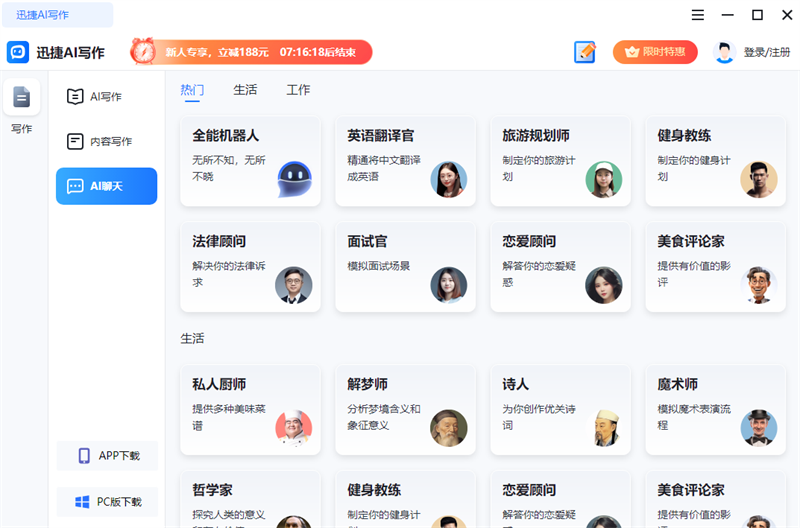Click the phone icon beside APP下载

(x=84, y=456)
